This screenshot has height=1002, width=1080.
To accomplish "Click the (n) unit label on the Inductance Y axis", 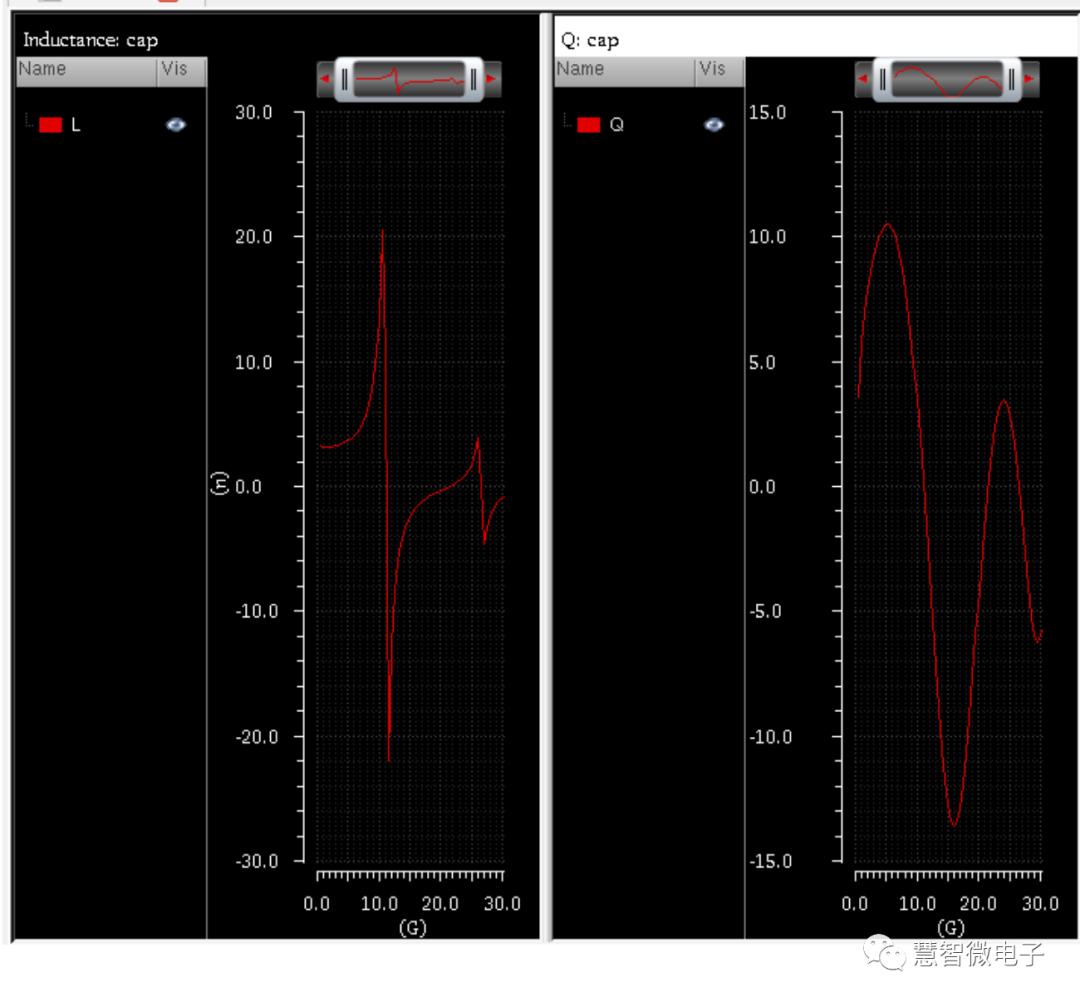I will 218,483.
